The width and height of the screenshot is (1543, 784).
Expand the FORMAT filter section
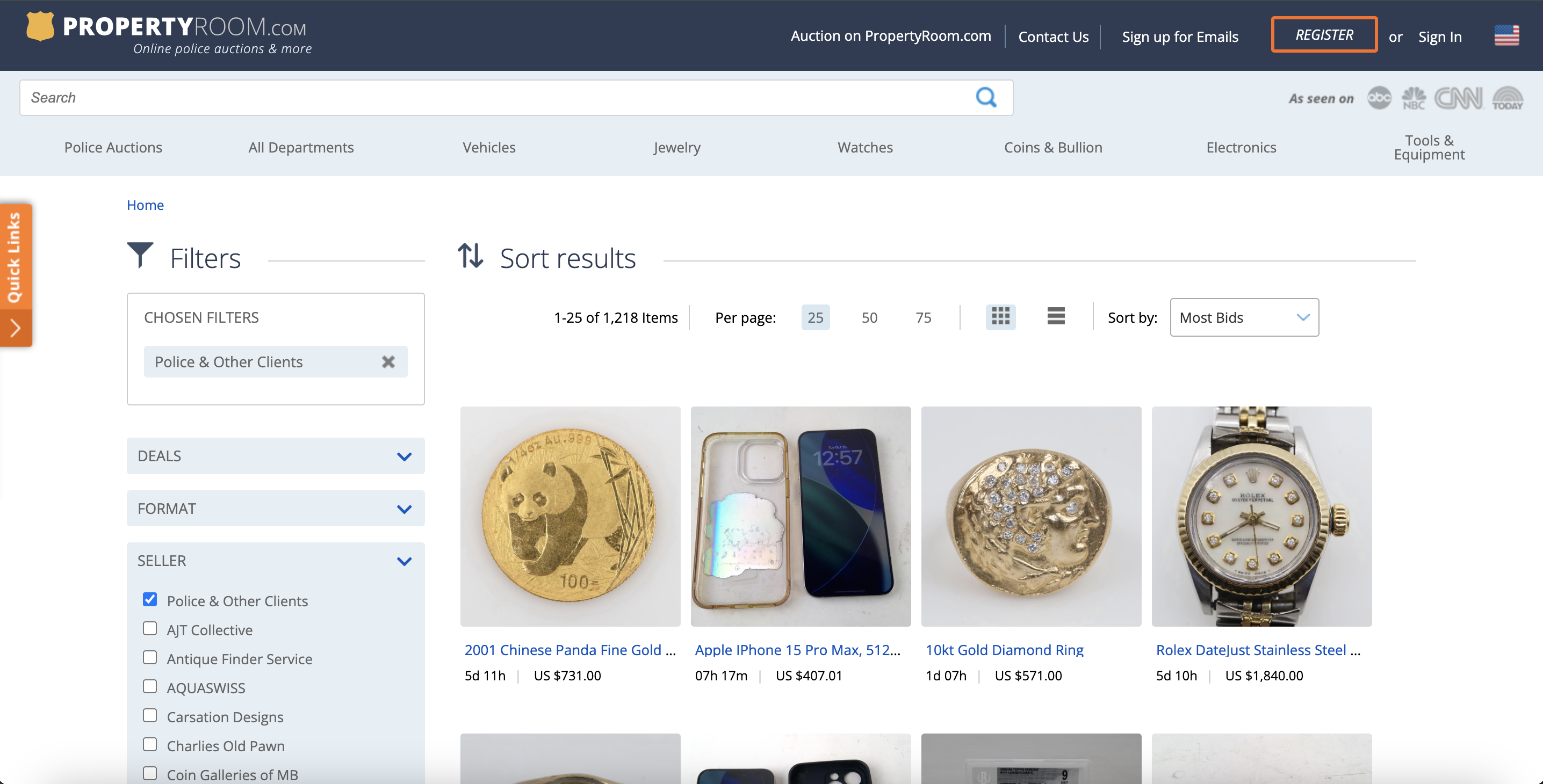click(276, 509)
